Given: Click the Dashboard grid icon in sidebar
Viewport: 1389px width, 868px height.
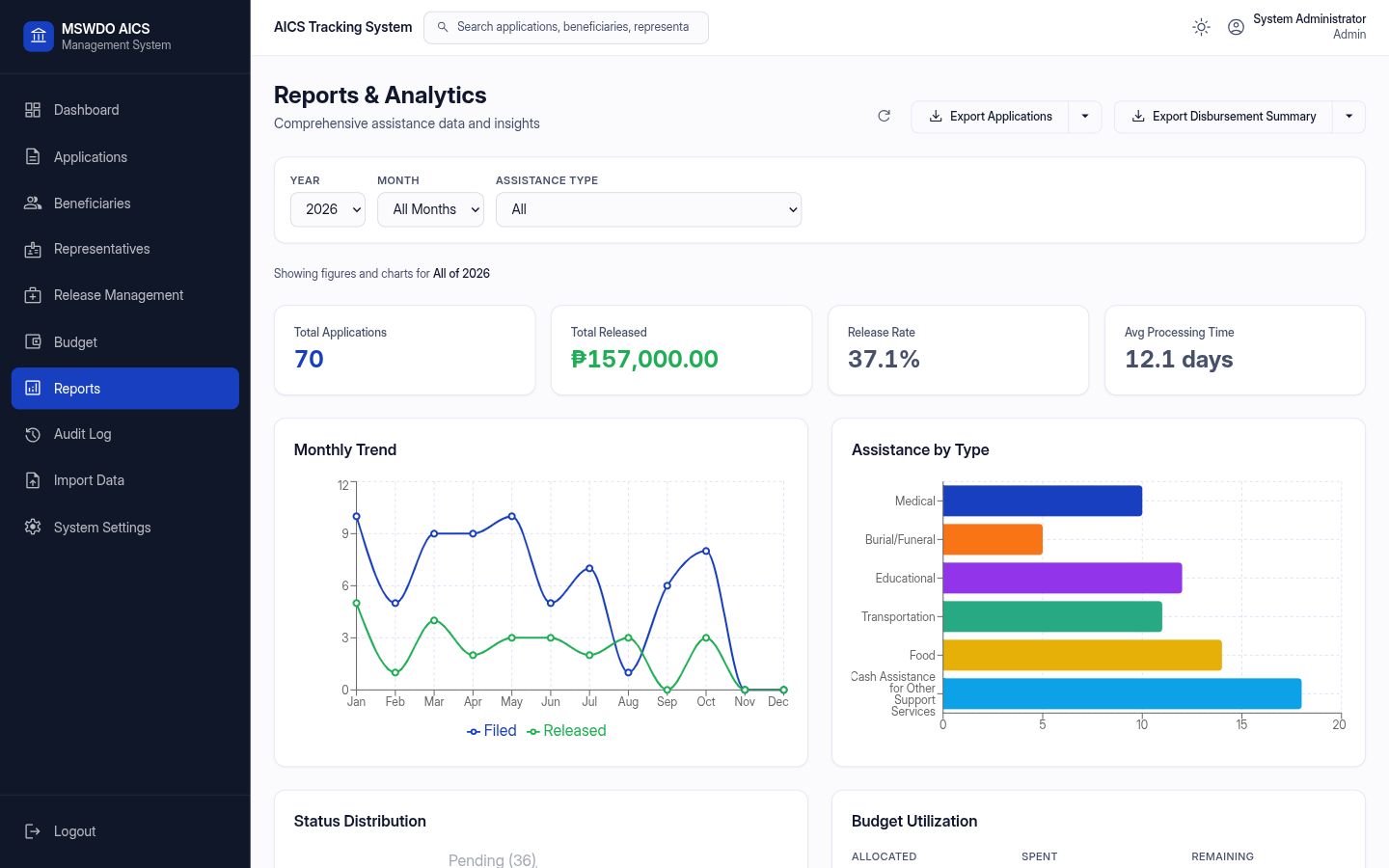Looking at the screenshot, I should click(33, 110).
